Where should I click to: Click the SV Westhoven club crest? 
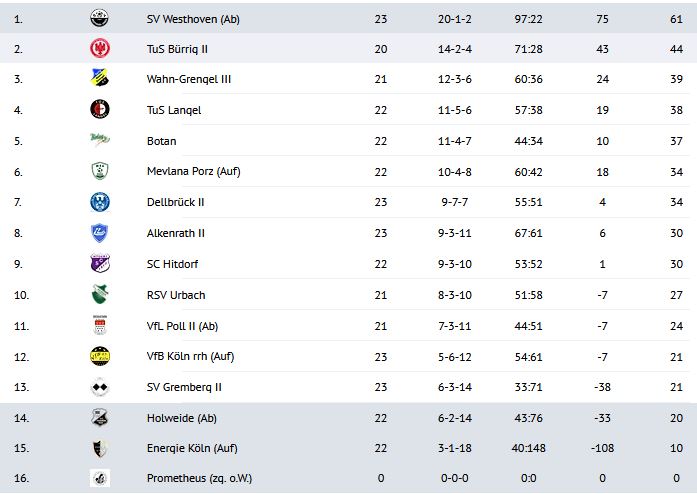point(100,17)
